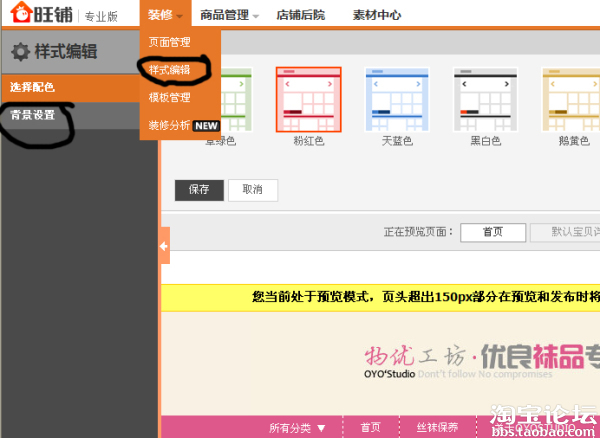
Task: Select the 粉红色 color scheme
Action: [308, 99]
